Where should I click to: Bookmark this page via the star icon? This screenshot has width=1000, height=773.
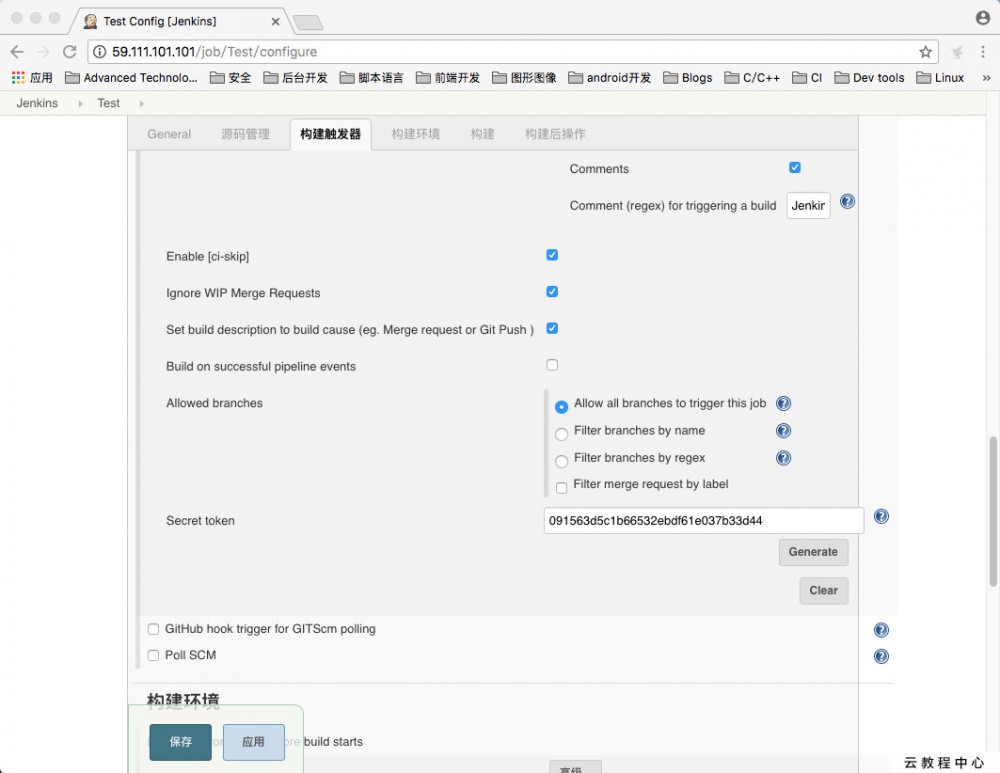925,50
